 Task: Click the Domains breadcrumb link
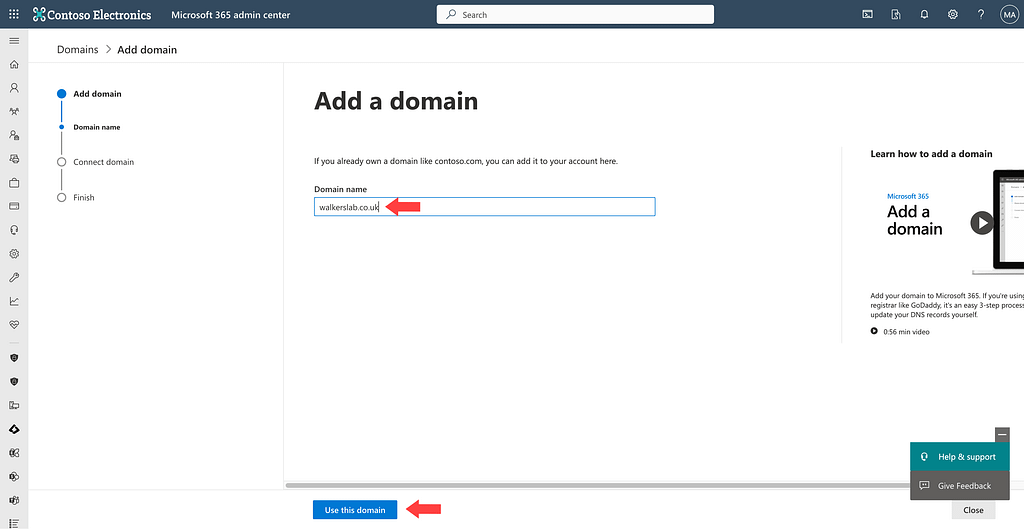click(77, 49)
